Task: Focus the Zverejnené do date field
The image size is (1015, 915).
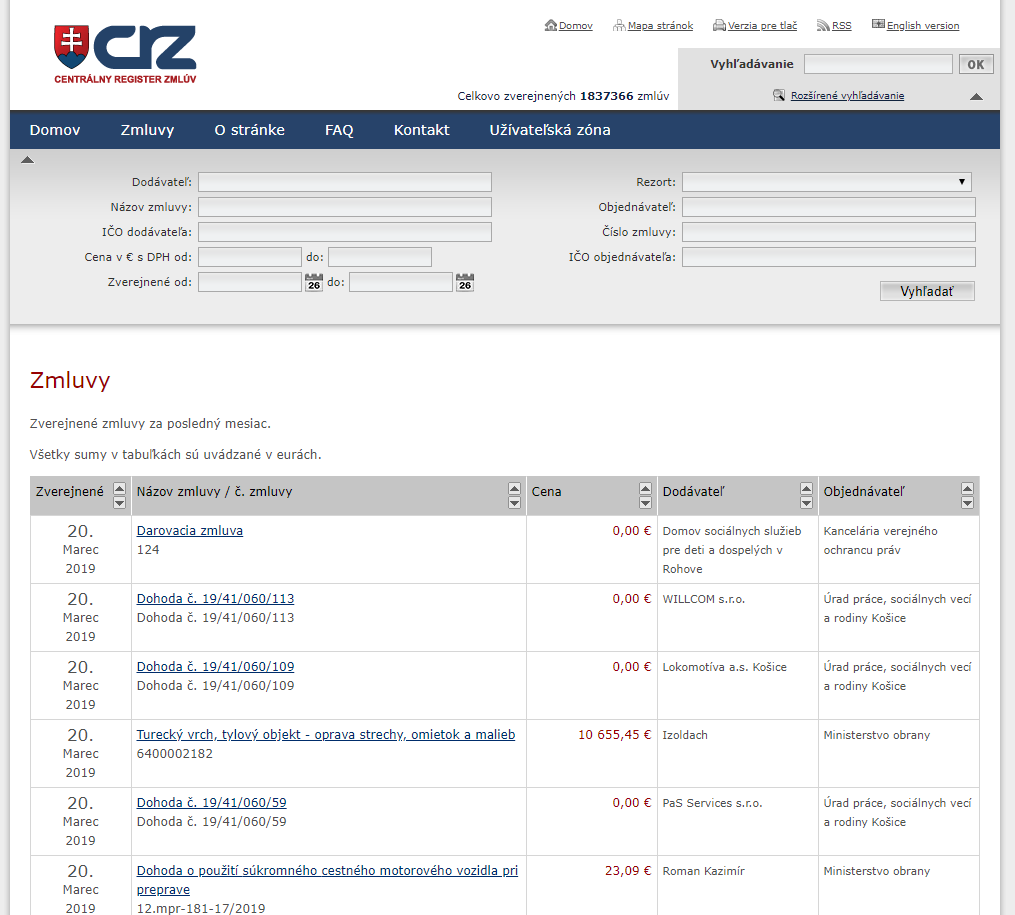Action: pos(401,282)
